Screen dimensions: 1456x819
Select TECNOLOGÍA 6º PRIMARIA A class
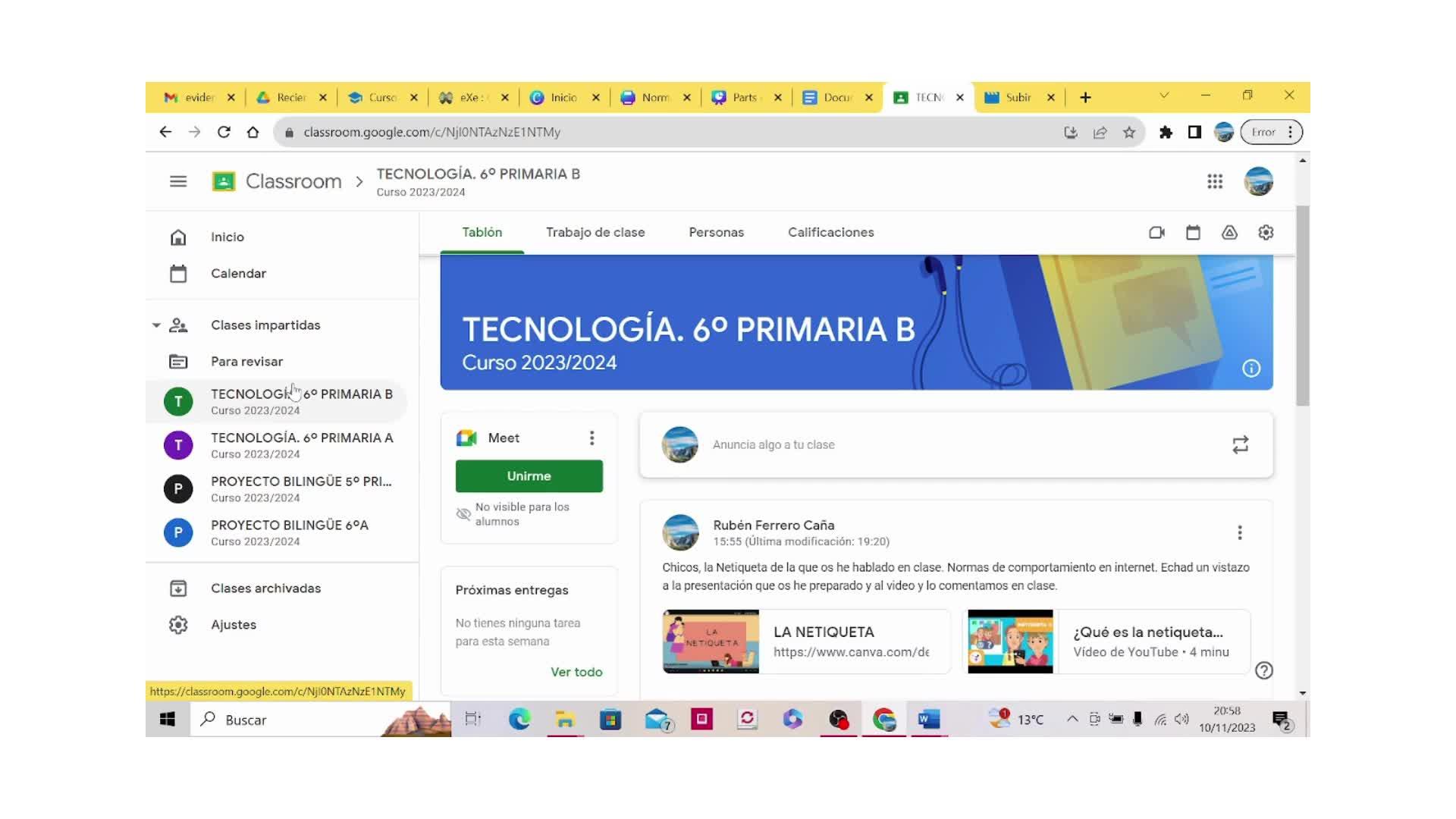point(301,445)
